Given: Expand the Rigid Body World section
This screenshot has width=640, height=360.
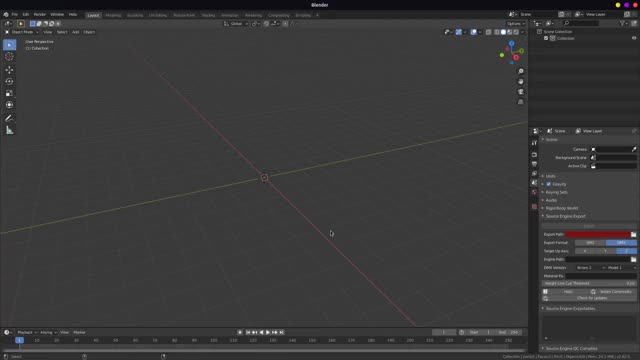Looking at the screenshot, I should [562, 208].
